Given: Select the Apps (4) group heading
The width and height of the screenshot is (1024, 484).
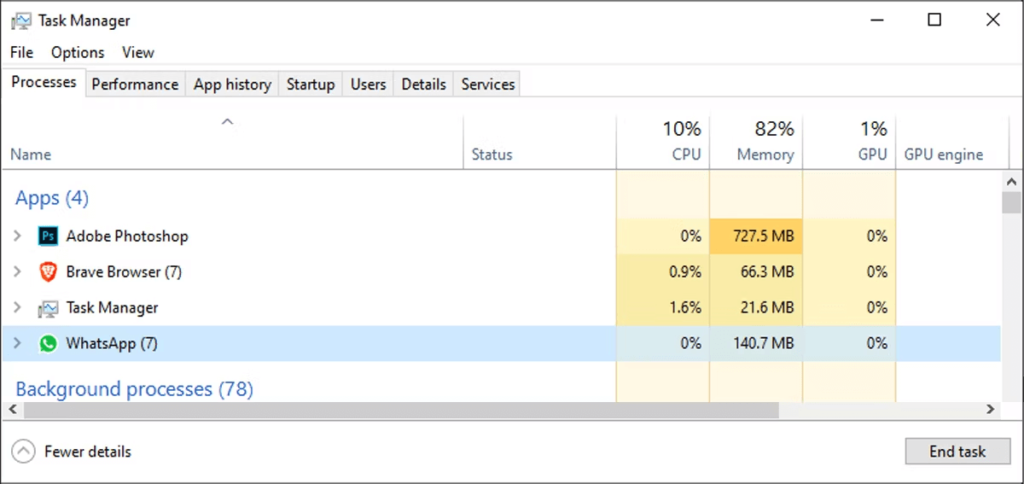Looking at the screenshot, I should click(x=52, y=198).
